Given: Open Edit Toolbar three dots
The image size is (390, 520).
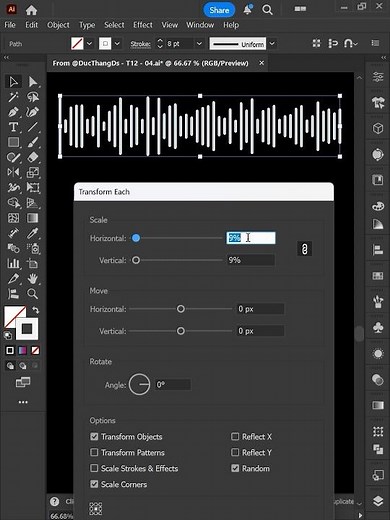Looking at the screenshot, I should (x=23, y=402).
